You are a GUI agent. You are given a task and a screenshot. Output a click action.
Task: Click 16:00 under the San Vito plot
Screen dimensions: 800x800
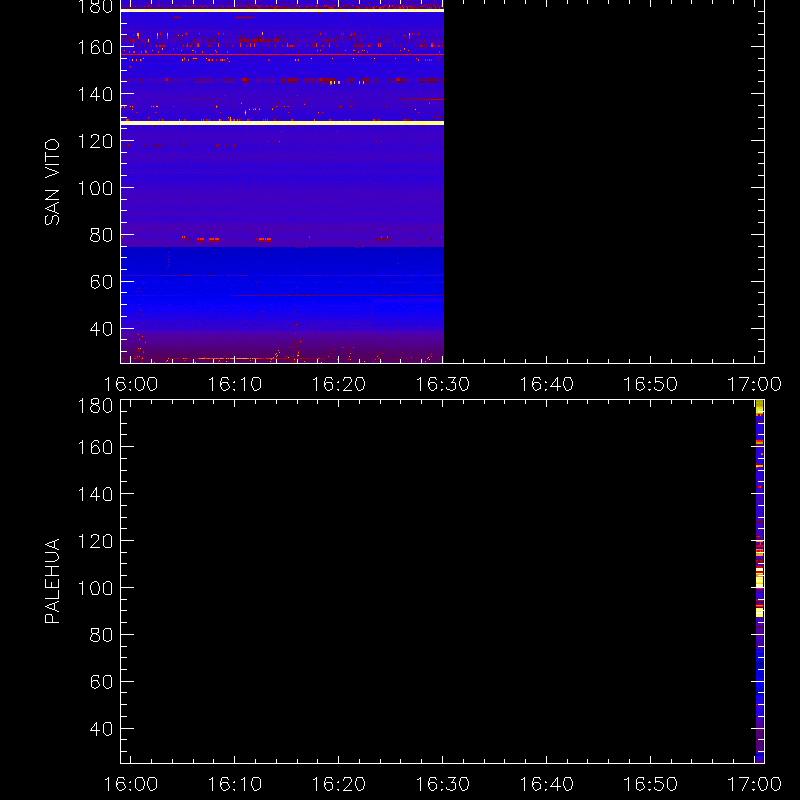coord(131,384)
